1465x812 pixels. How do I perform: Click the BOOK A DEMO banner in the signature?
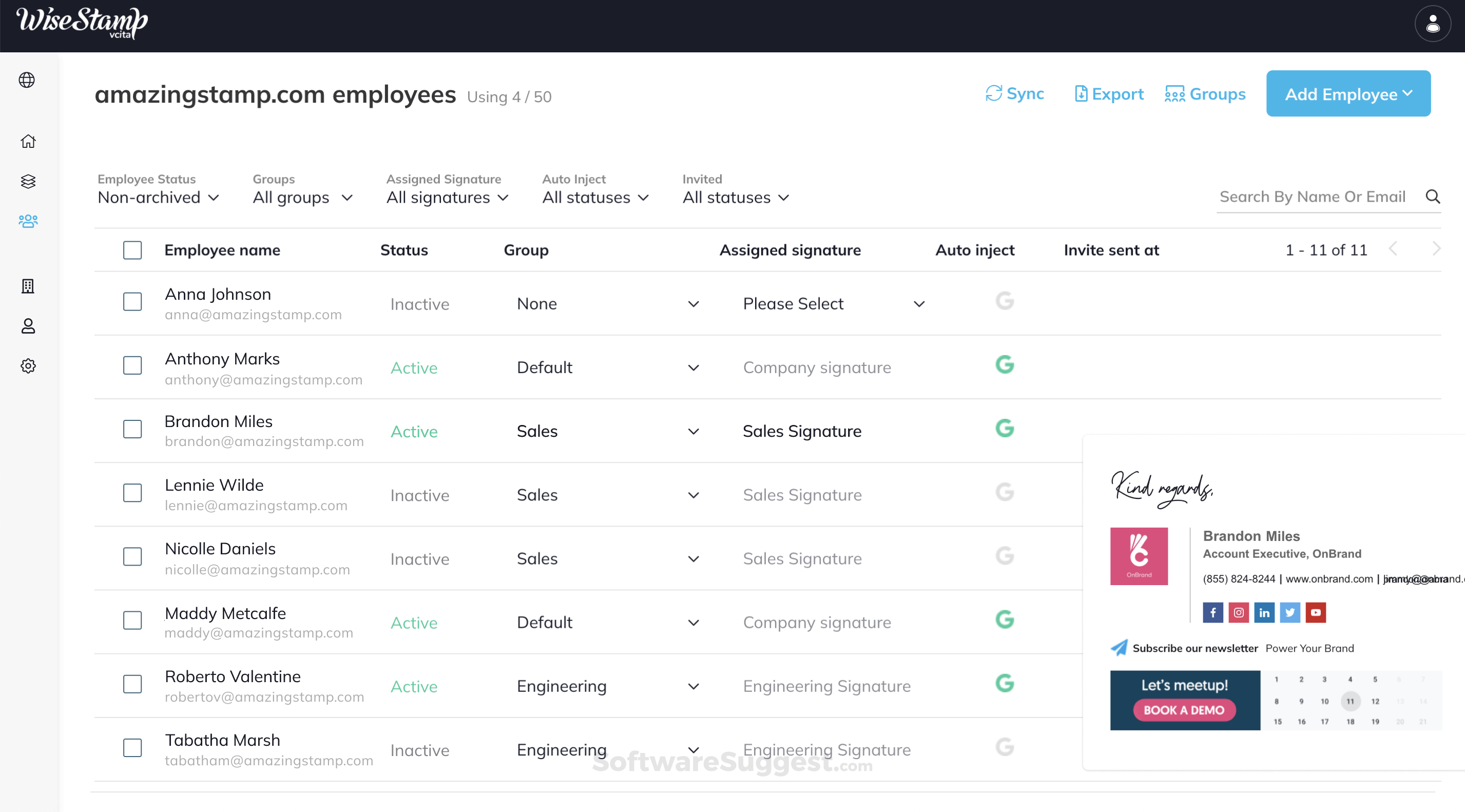[1184, 710]
